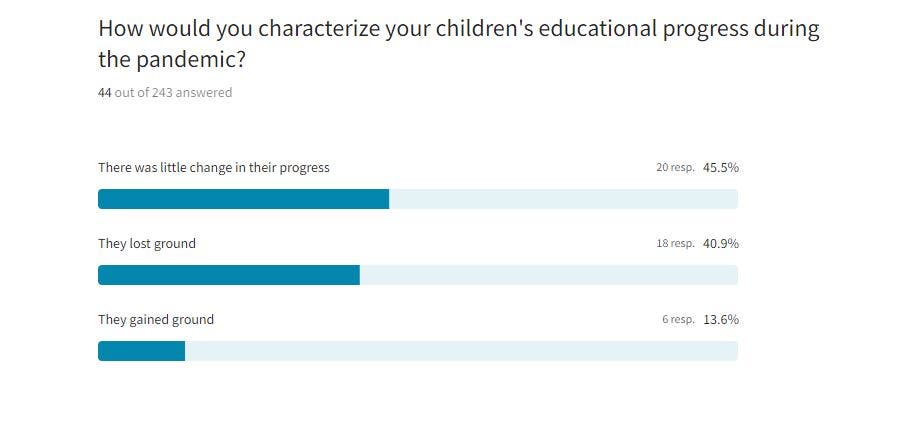The image size is (901, 423).
Task: Click the 40.9% percentage value
Action: 720,243
